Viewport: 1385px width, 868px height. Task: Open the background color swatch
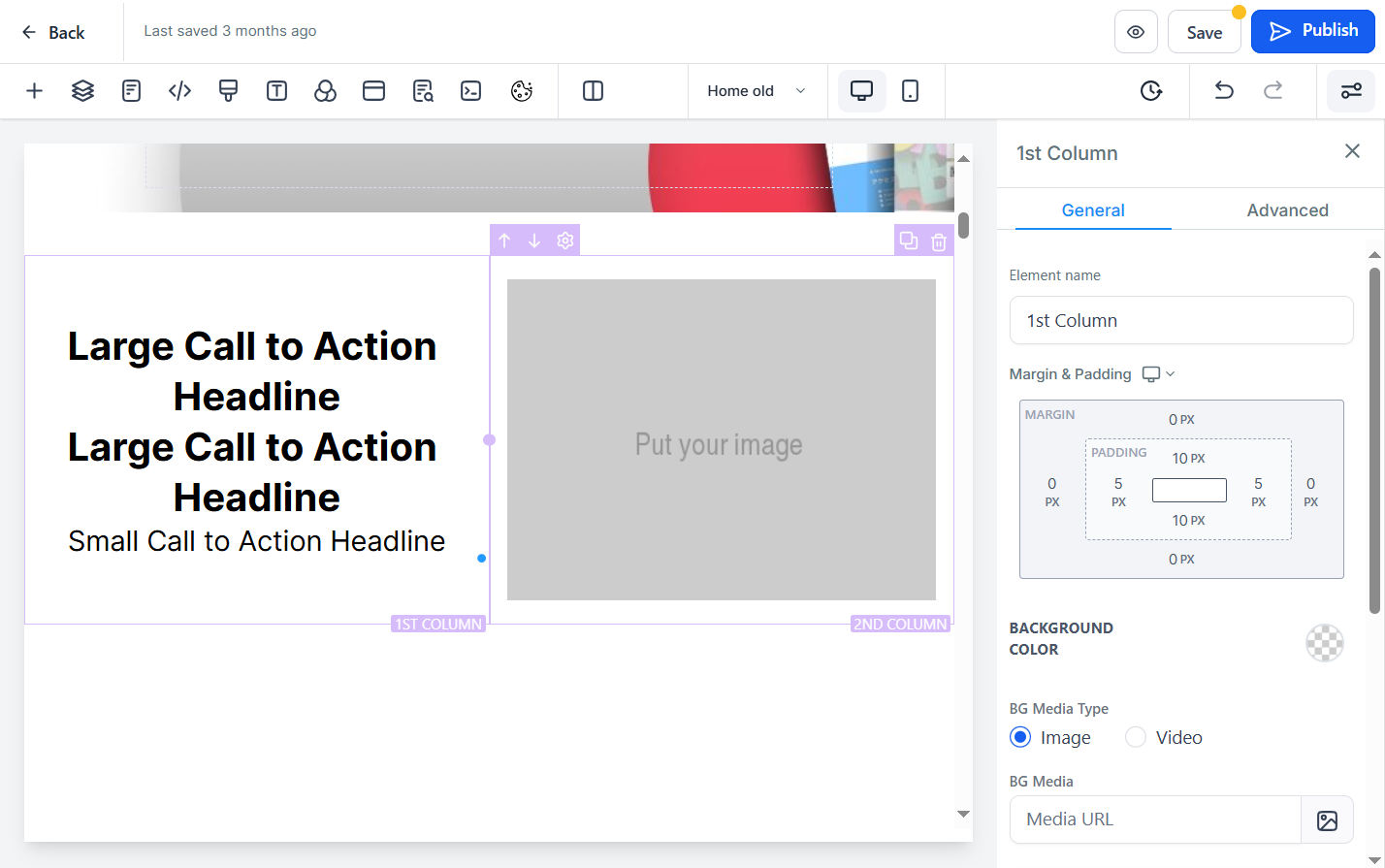(1325, 642)
